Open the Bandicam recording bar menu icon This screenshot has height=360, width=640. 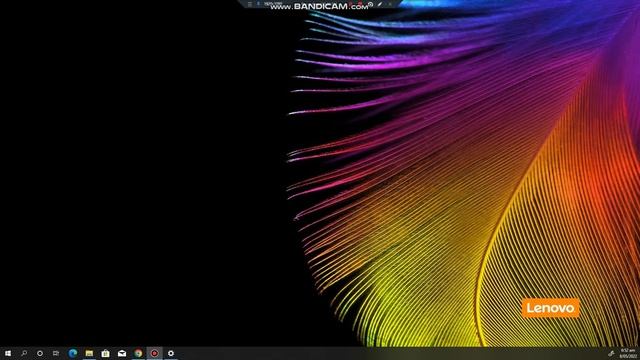(x=250, y=4)
